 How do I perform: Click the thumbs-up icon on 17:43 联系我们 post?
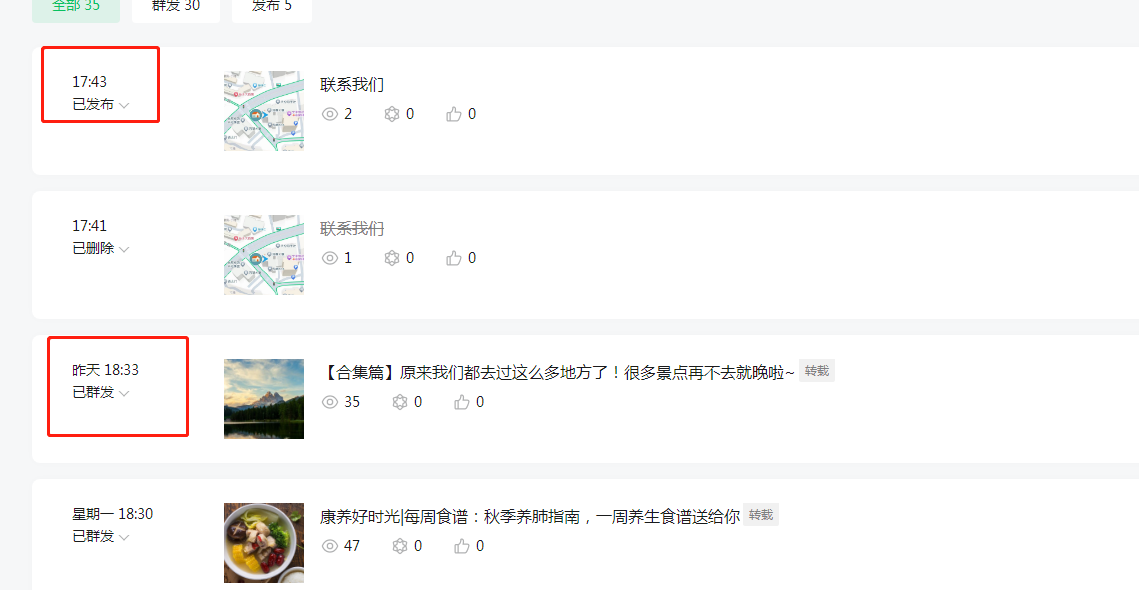coord(454,114)
